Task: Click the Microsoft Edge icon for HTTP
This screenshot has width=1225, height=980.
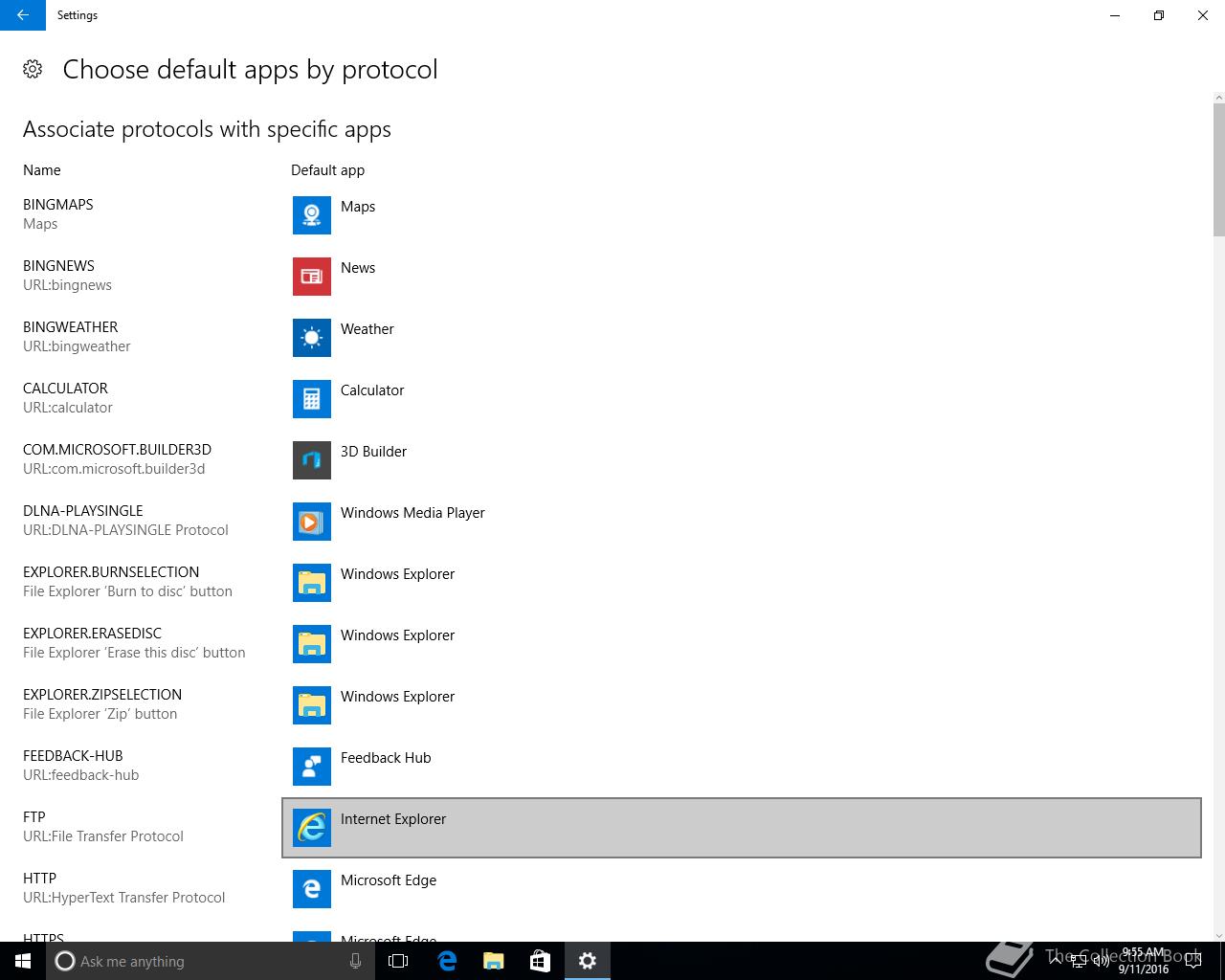Action: tap(312, 889)
